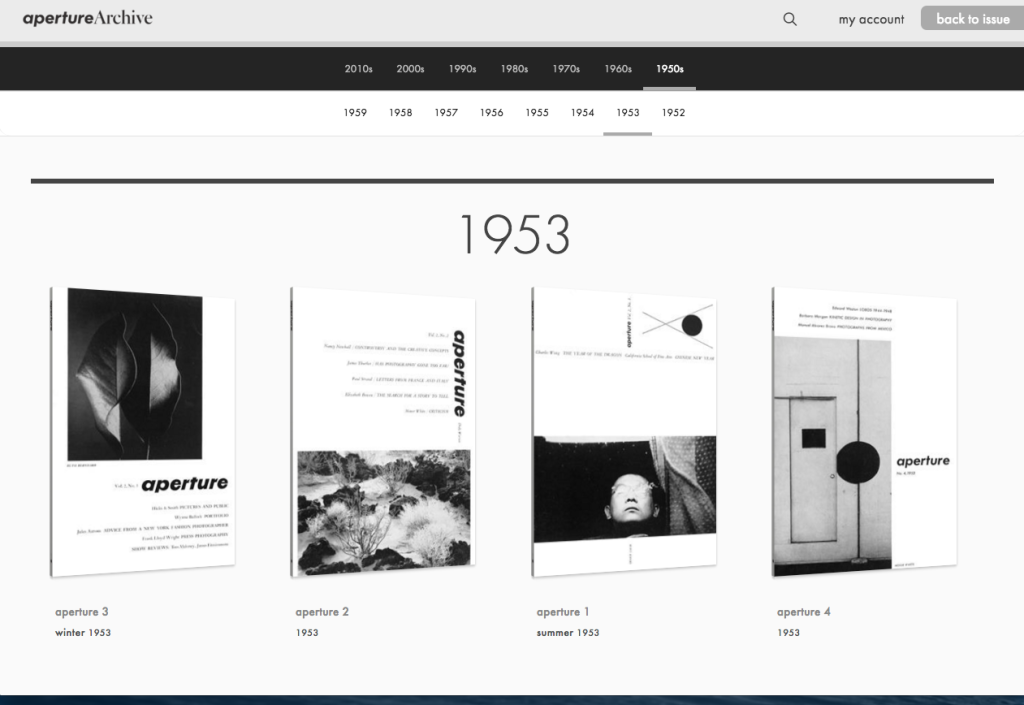Open the search magnifier icon
This screenshot has height=705, width=1024.
pos(790,19)
